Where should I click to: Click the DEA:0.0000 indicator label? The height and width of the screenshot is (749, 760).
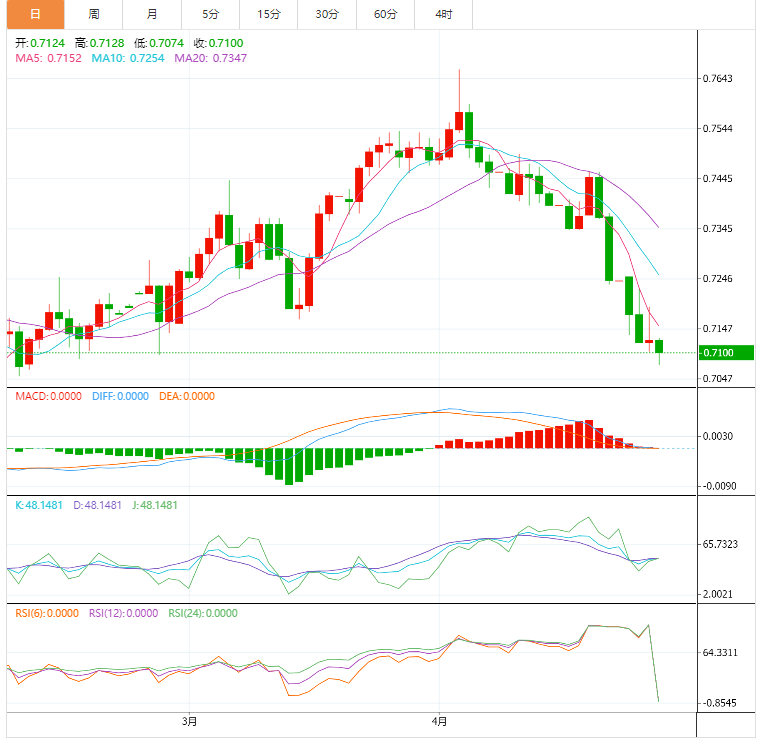[187, 397]
